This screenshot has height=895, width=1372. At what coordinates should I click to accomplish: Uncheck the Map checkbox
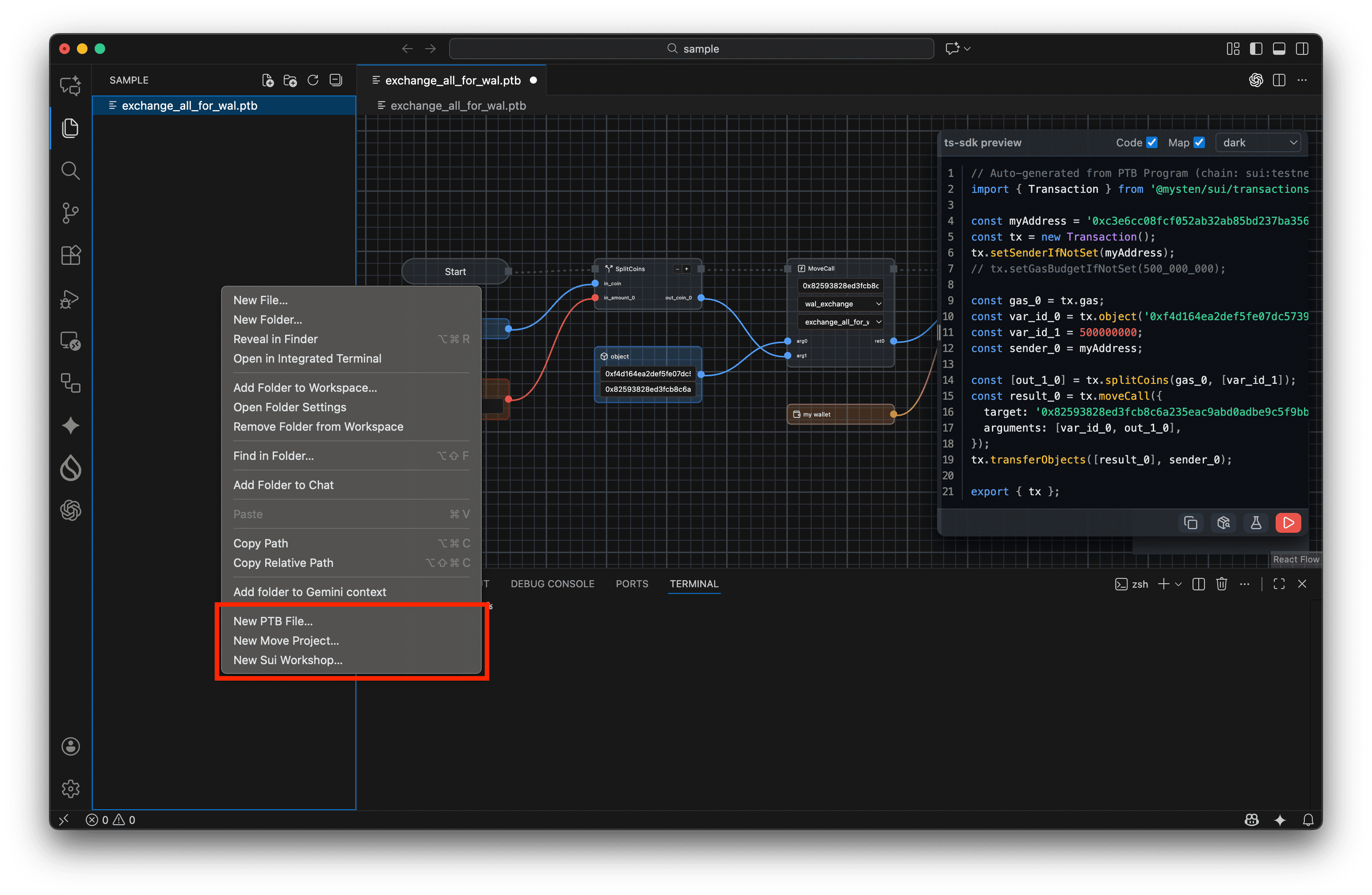point(1199,142)
